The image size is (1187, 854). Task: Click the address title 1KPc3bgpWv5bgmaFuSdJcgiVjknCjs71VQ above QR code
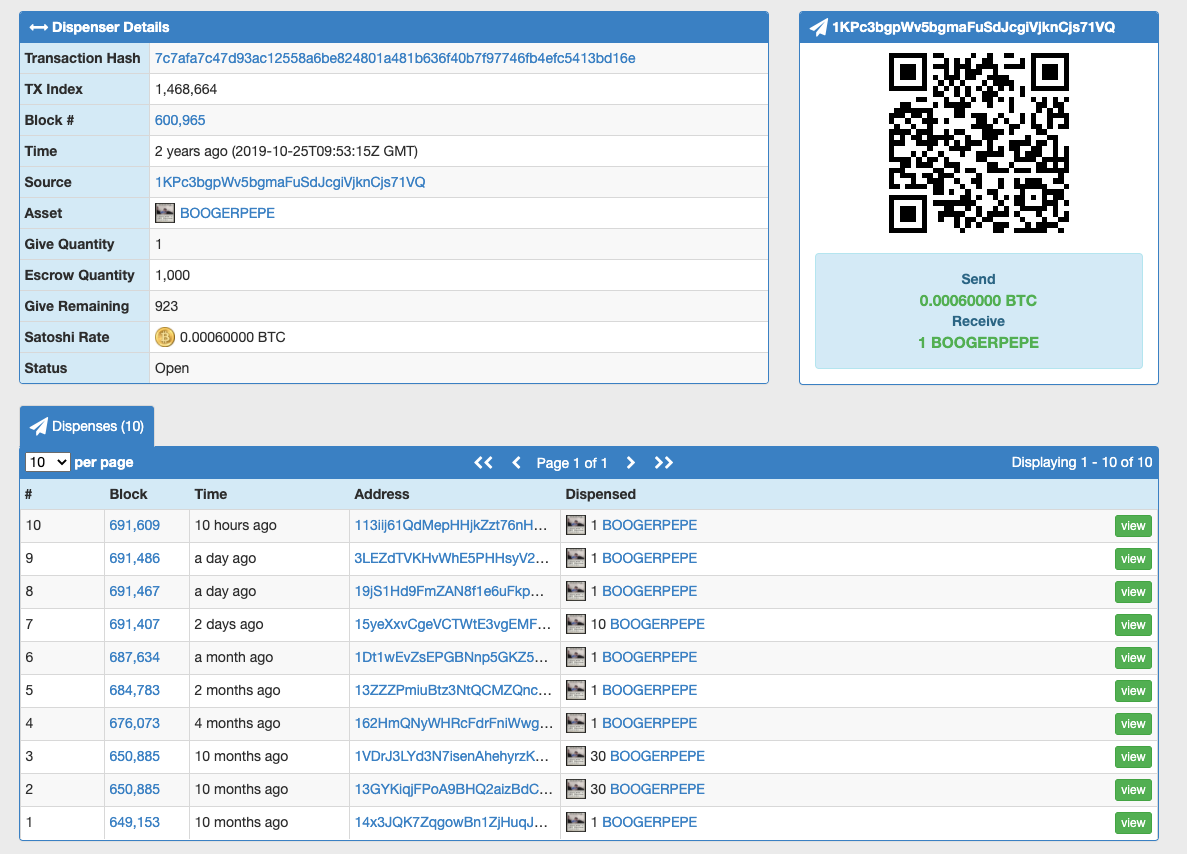pos(974,27)
